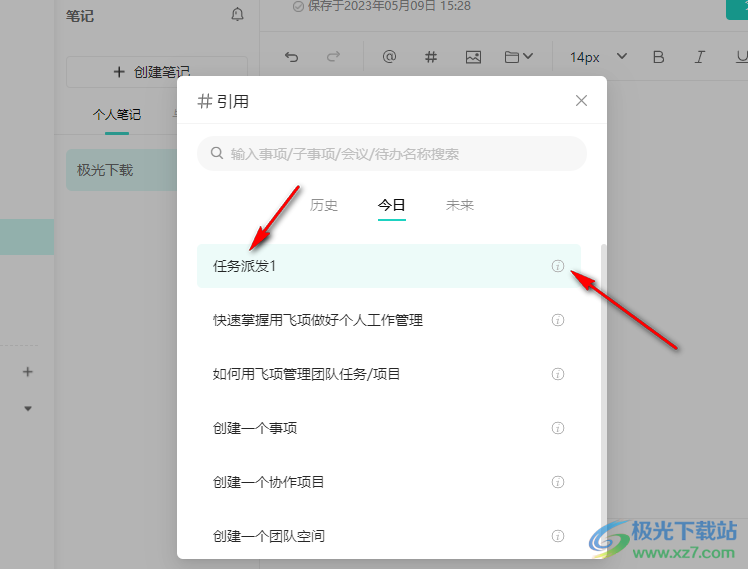748x569 pixels.
Task: Show info for 任务派发1
Action: [558, 266]
